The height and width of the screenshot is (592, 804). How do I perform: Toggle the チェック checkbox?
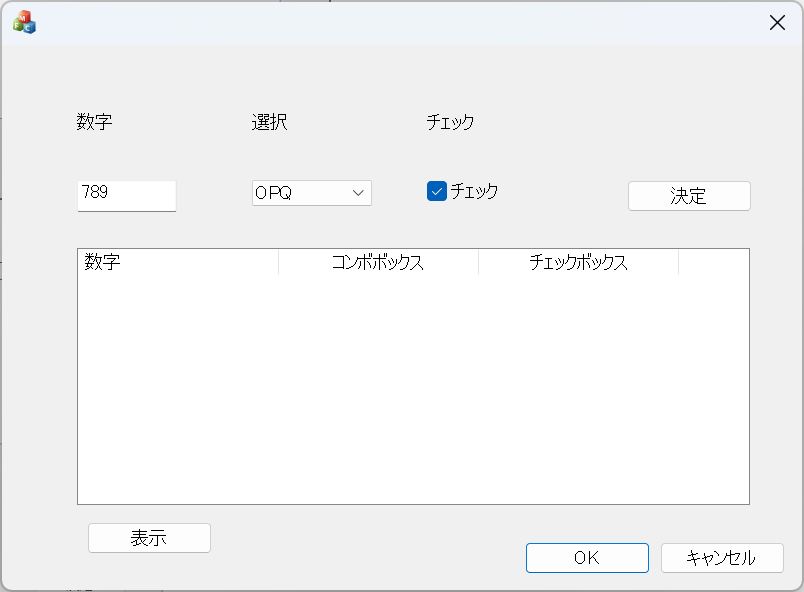(x=436, y=192)
